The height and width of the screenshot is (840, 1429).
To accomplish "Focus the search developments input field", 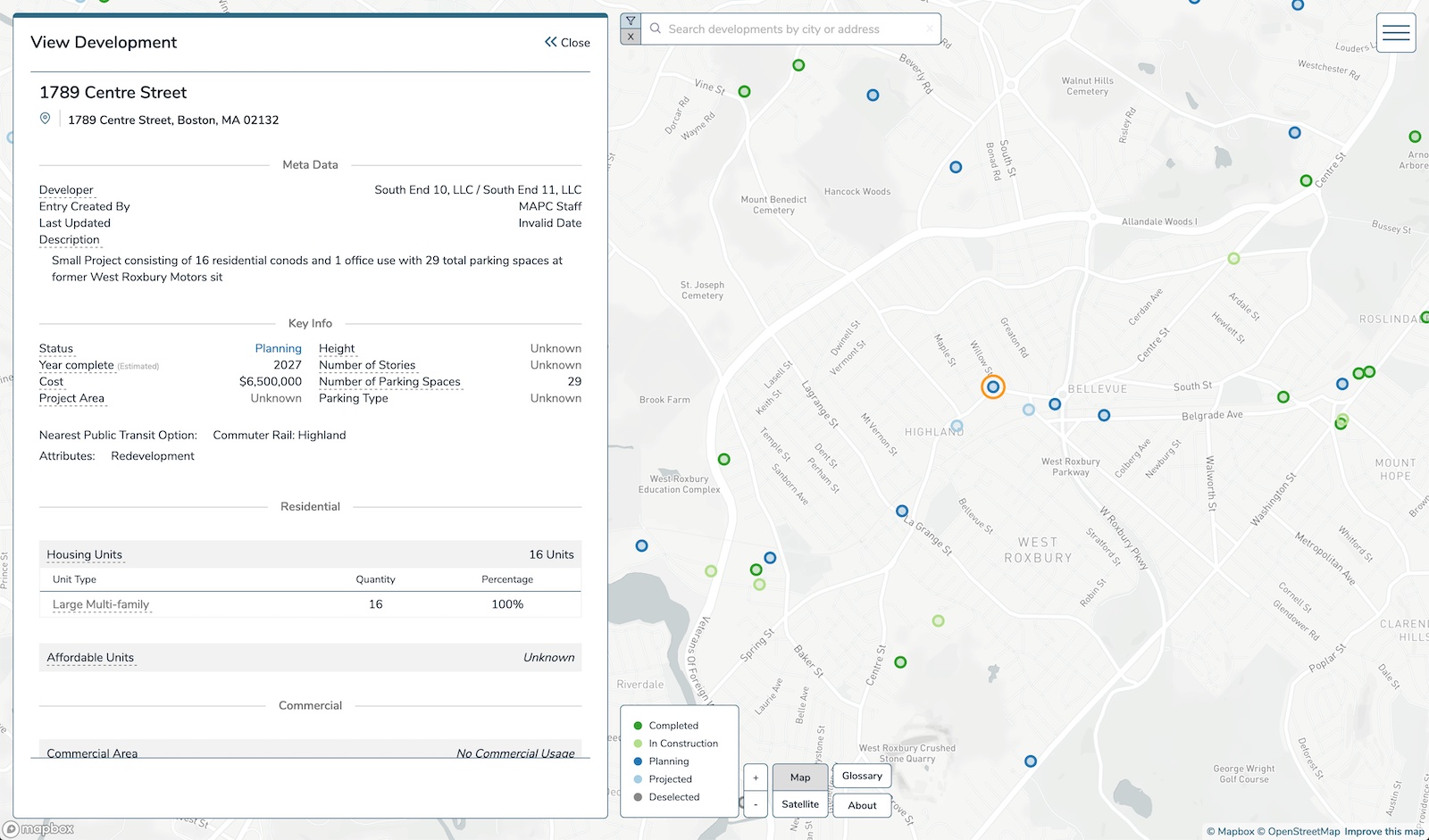I will click(790, 29).
